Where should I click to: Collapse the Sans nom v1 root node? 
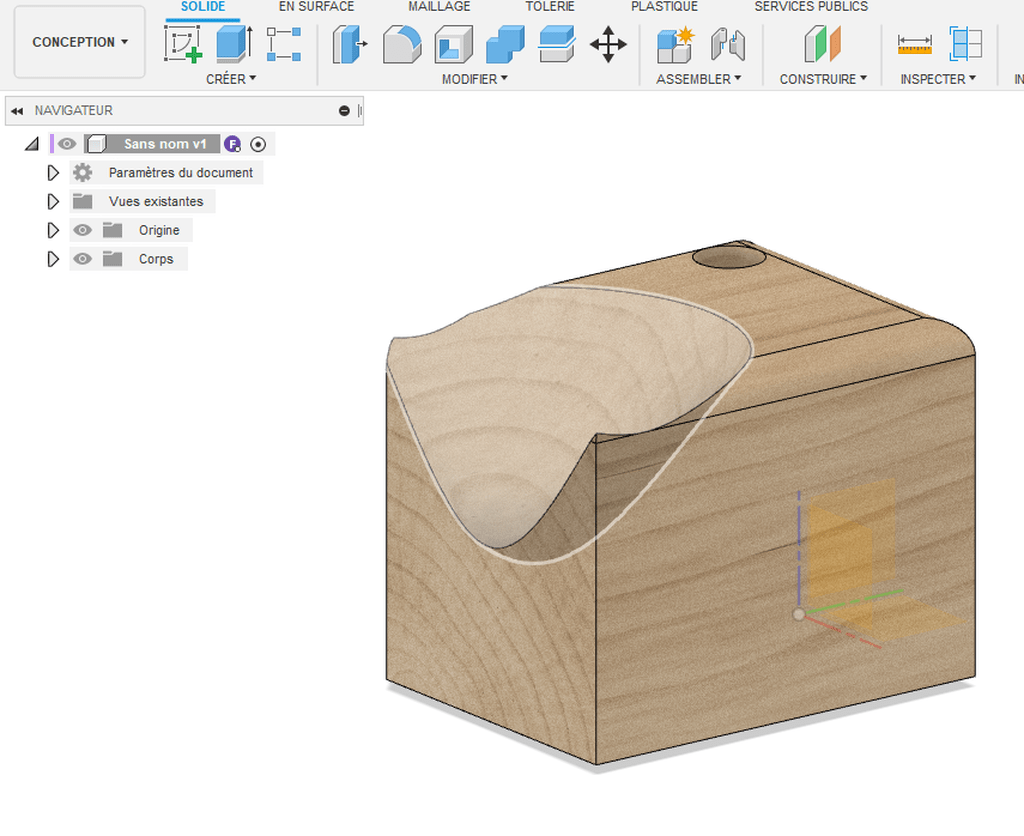[32, 144]
